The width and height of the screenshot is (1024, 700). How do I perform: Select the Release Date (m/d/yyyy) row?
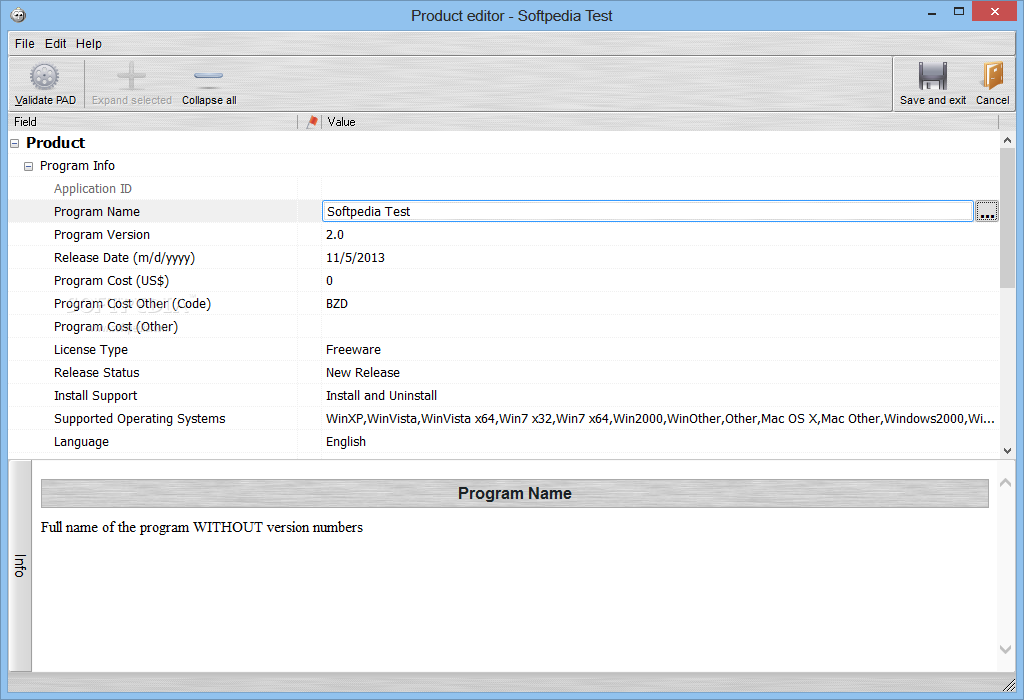point(504,257)
